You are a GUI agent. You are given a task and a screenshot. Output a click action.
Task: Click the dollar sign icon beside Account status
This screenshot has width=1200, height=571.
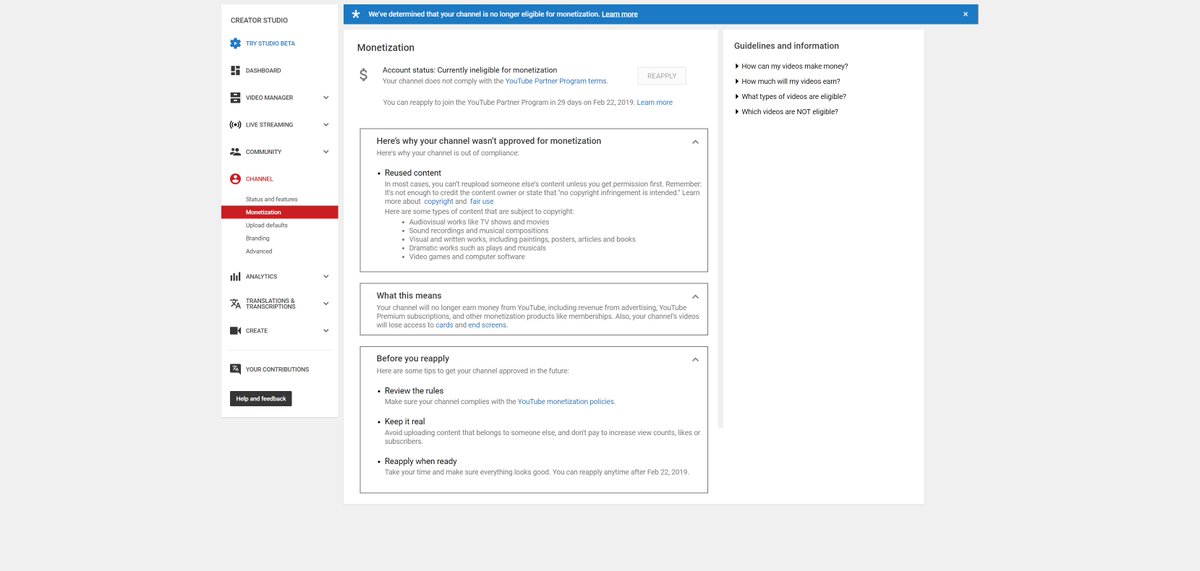pos(364,75)
